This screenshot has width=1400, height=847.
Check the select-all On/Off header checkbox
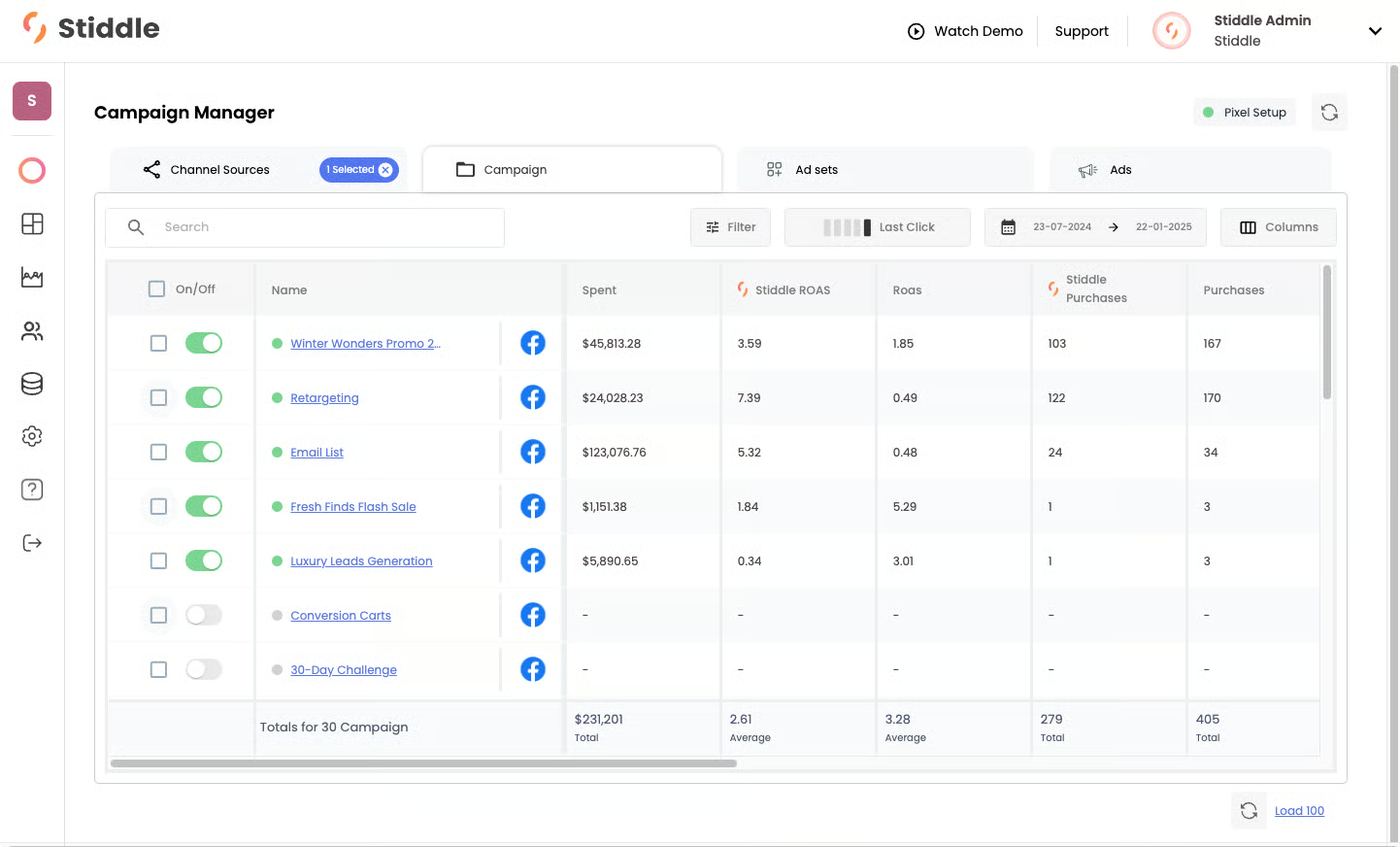157,289
